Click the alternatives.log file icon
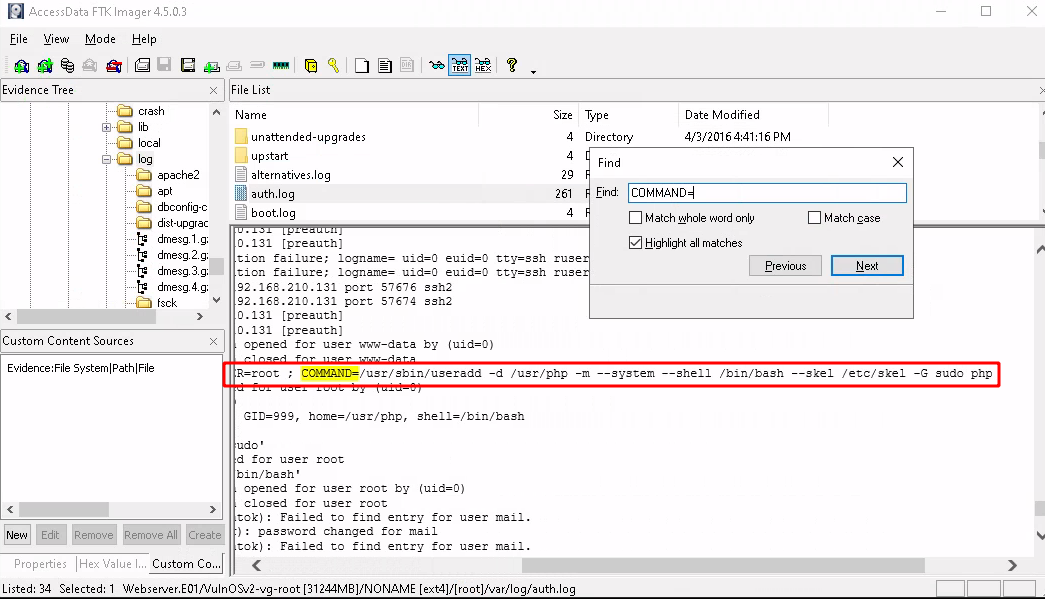Screen dimensions: 1045x599 [x=241, y=175]
